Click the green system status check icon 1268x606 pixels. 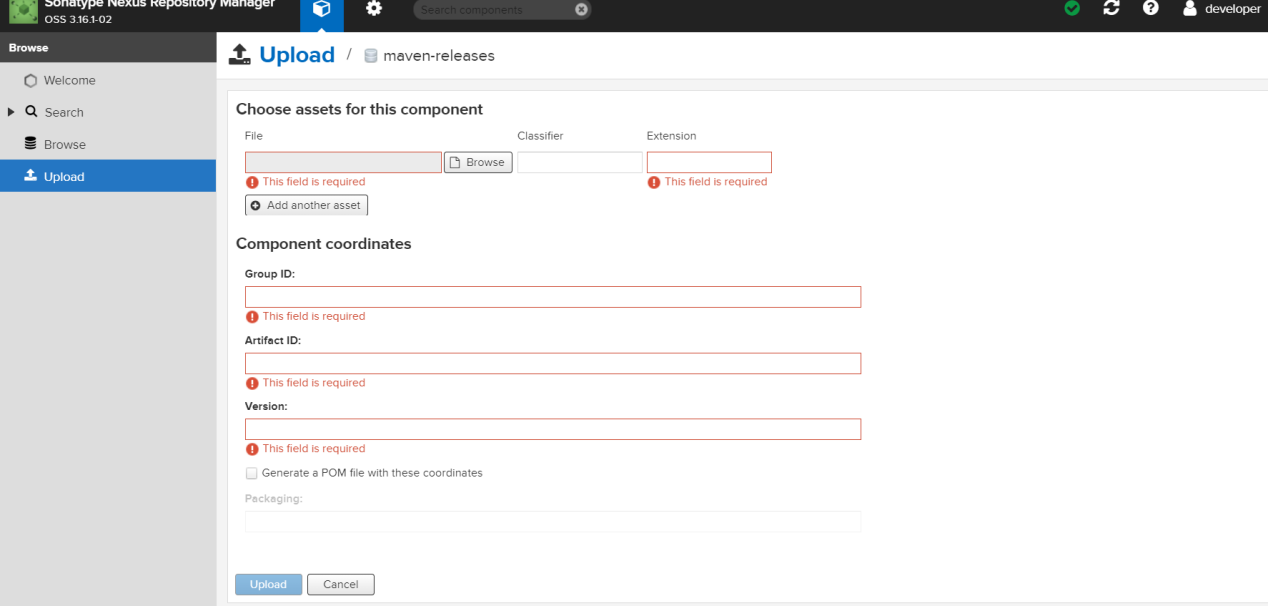click(x=1072, y=9)
